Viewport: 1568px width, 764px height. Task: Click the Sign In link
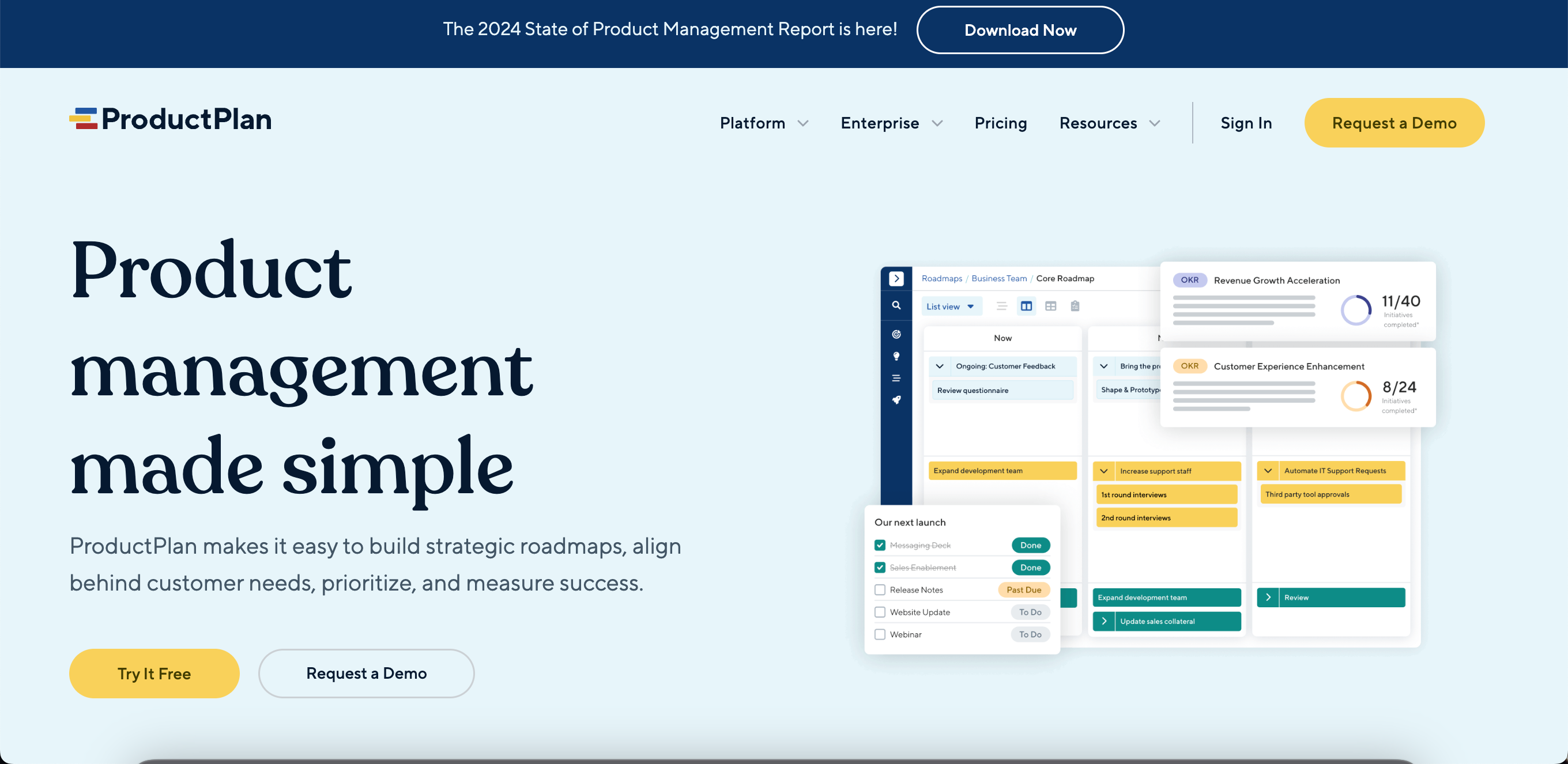coord(1246,123)
